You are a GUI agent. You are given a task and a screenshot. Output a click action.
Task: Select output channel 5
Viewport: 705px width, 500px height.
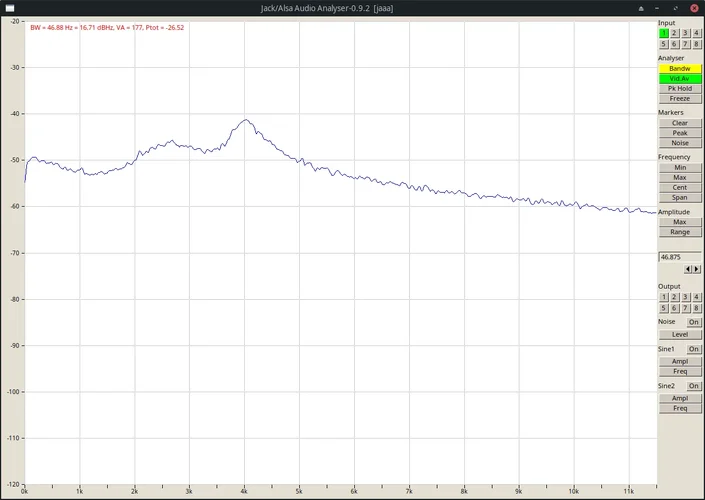coord(664,308)
